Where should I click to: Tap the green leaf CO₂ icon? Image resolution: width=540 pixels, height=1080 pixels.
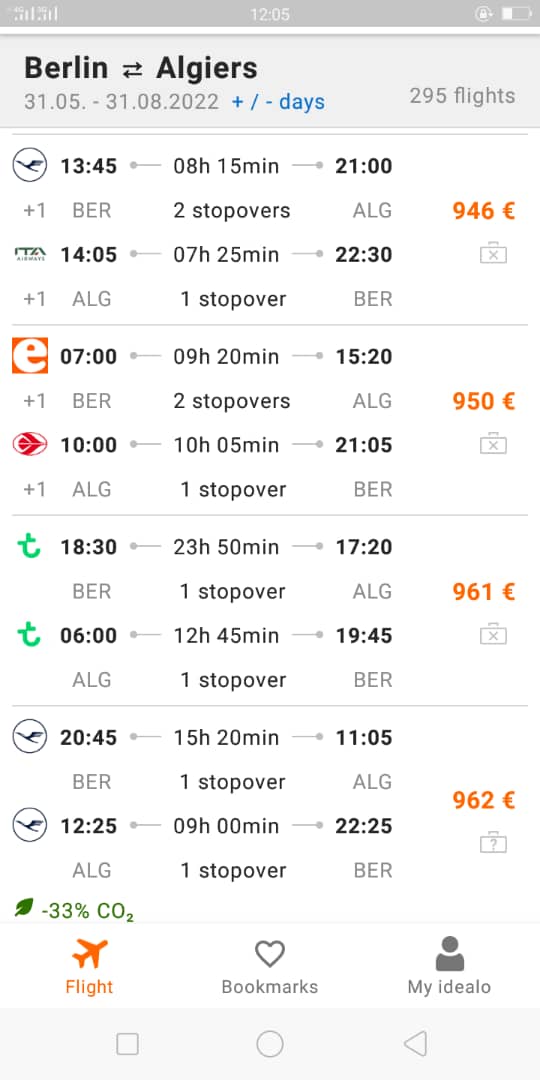click(24, 907)
